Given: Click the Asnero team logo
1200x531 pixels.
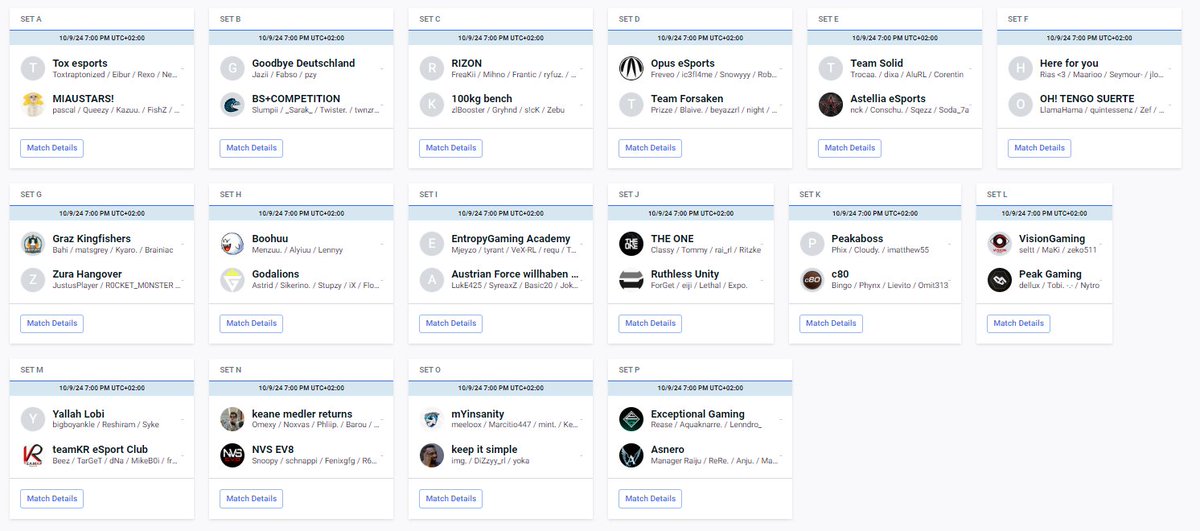Looking at the screenshot, I should (632, 455).
